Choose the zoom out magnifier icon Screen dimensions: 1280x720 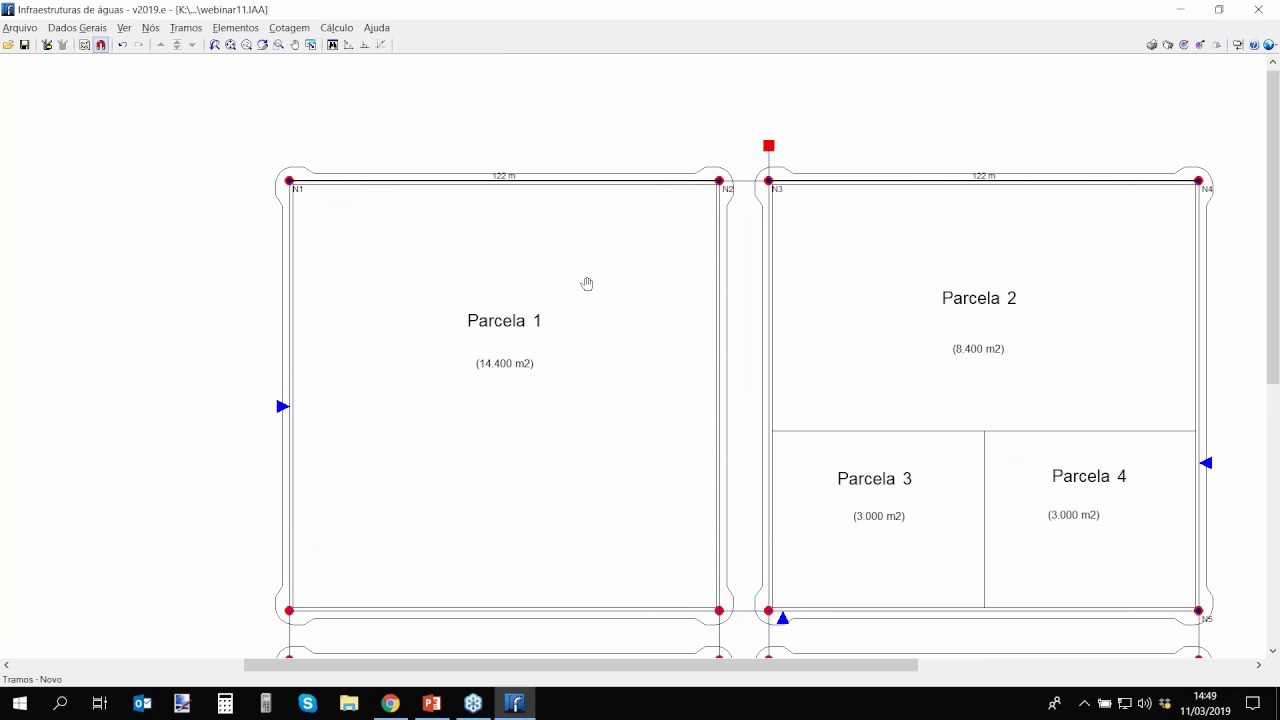[246, 45]
